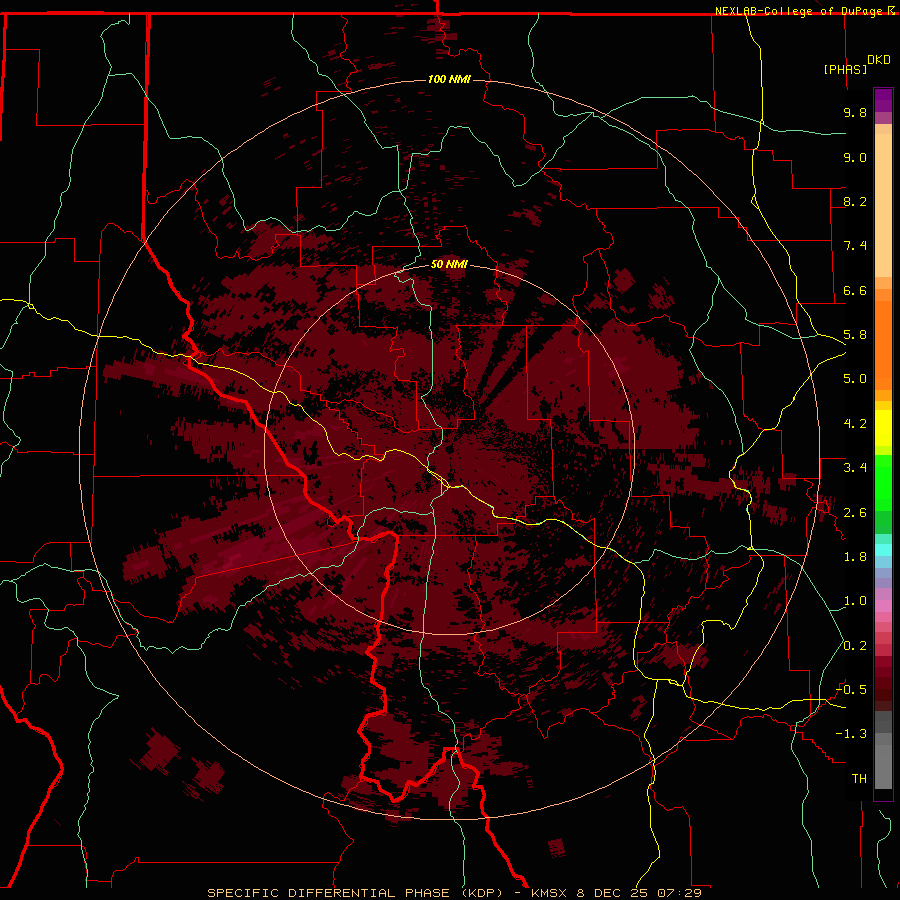Click the 9.0 scale label
900x900 pixels.
[x=855, y=157]
